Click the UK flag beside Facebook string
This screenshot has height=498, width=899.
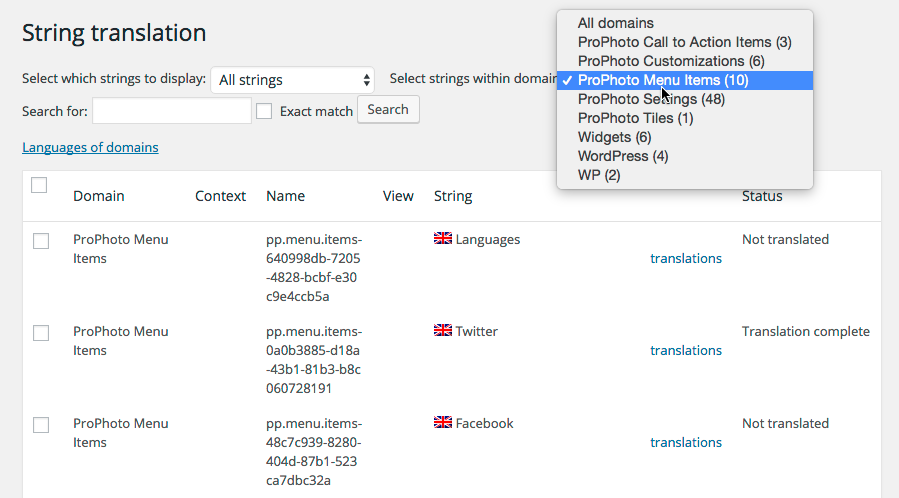tap(443, 422)
